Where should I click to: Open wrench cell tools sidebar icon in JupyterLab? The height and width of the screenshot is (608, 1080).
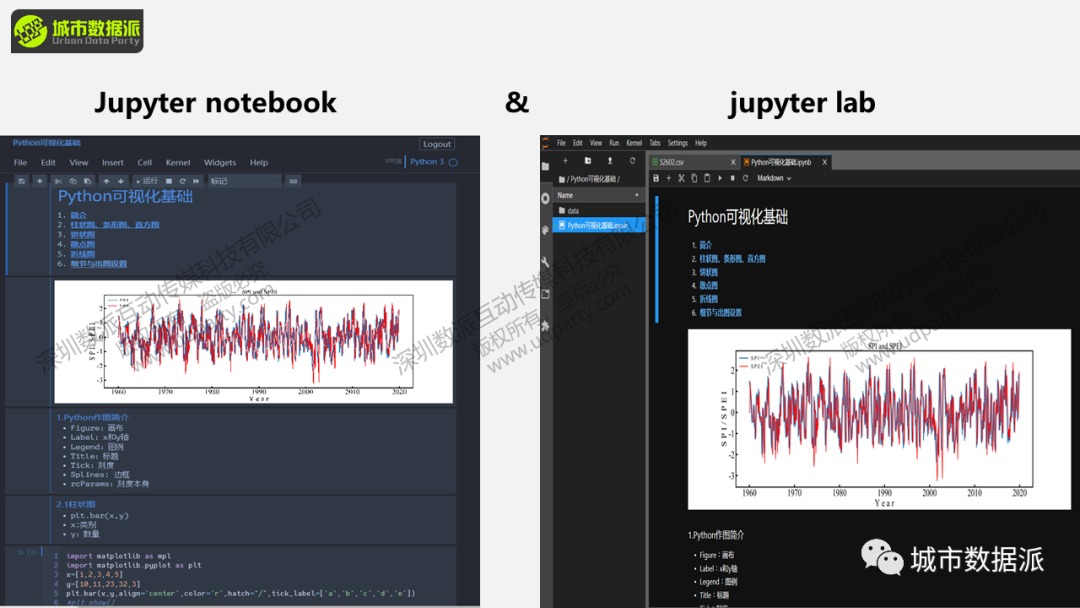[x=546, y=262]
